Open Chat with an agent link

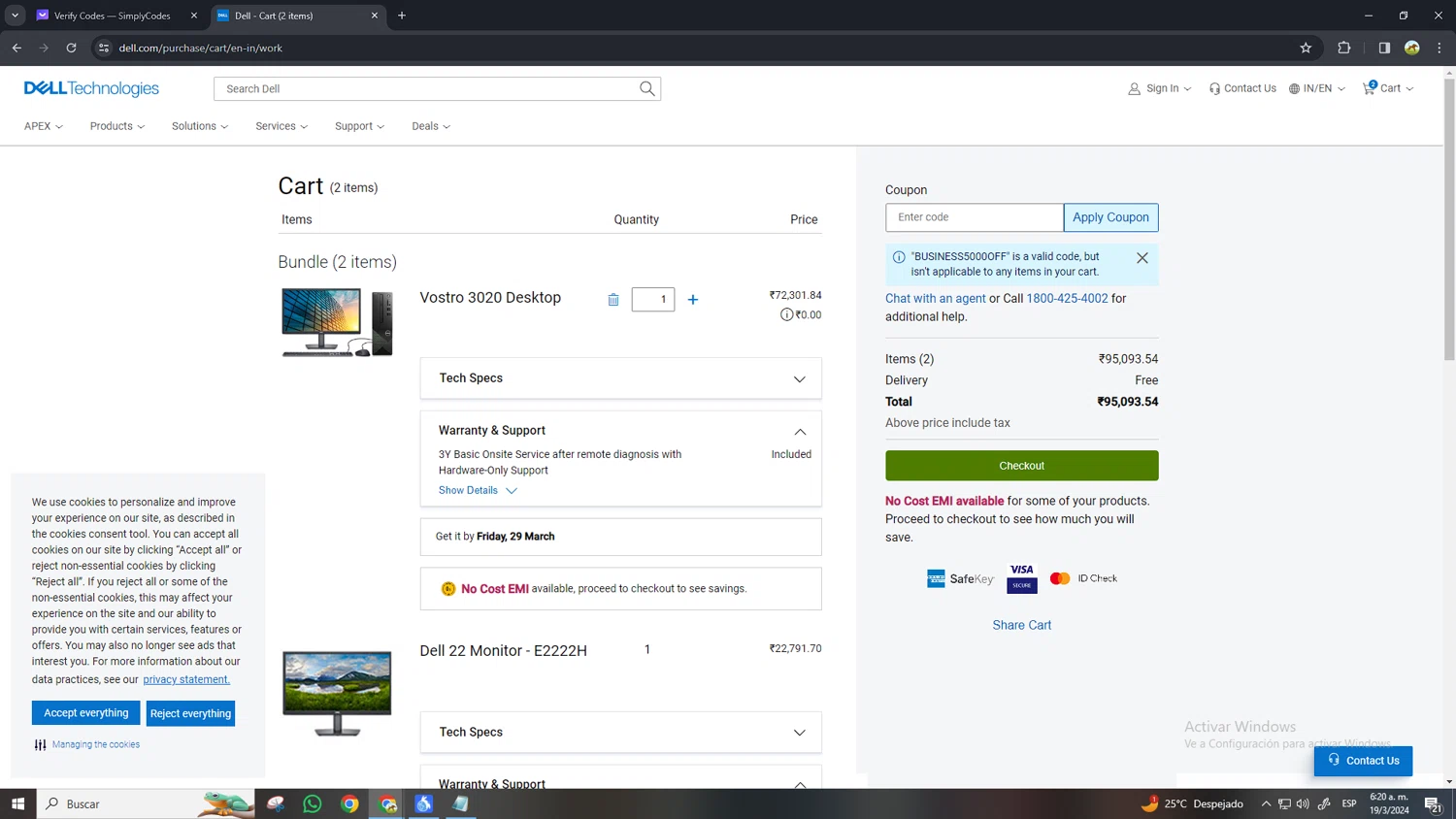(x=936, y=299)
